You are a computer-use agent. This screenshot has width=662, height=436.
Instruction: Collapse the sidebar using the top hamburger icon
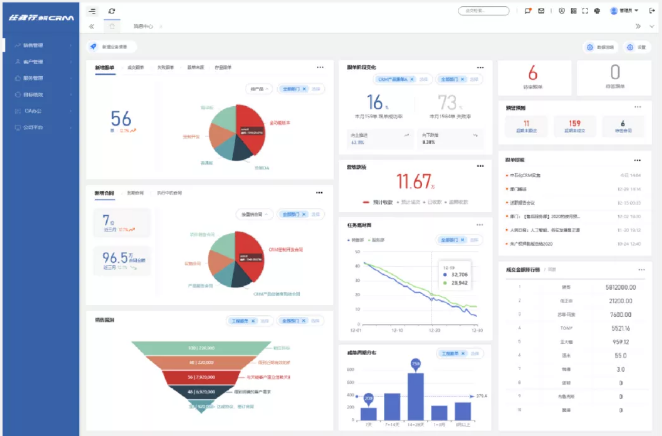point(92,10)
